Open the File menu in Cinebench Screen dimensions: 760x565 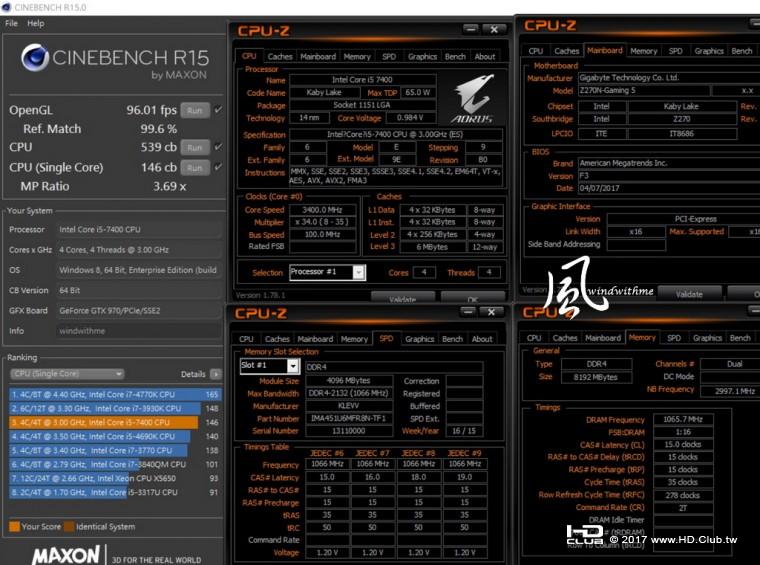pos(11,23)
